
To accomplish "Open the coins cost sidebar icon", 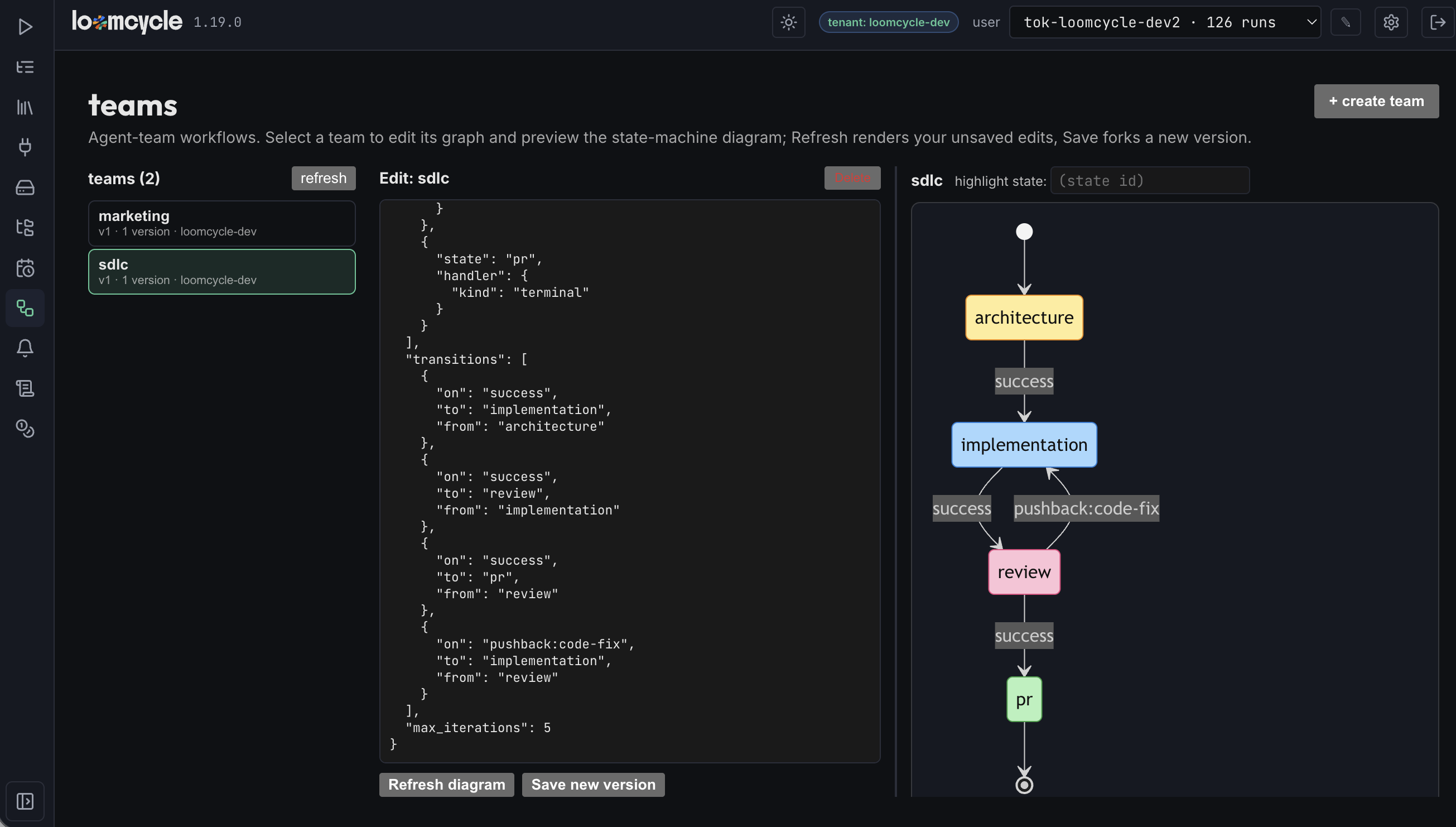I will [x=25, y=429].
